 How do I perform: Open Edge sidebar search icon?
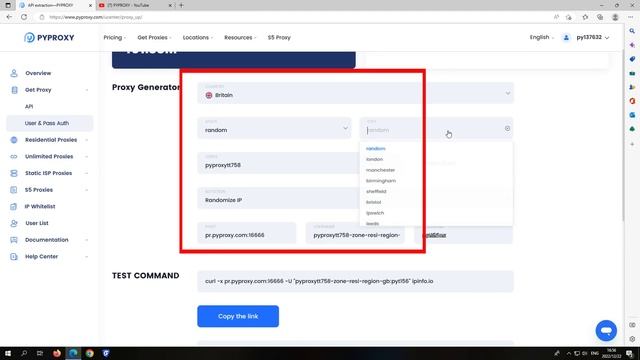632,31
